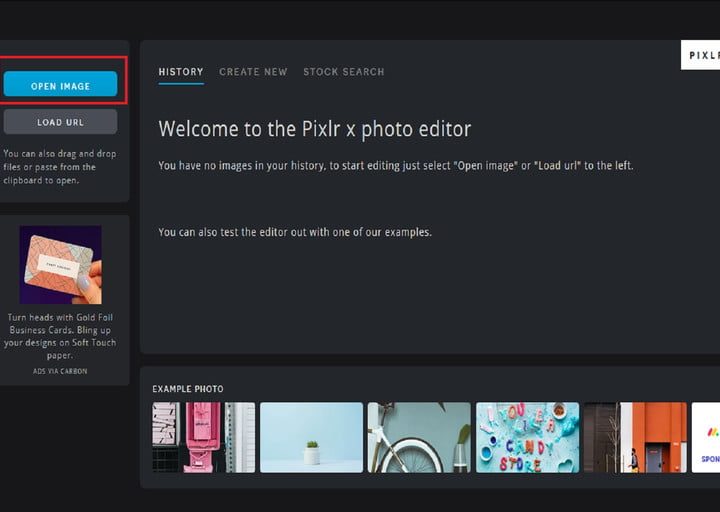720x512 pixels.
Task: Open the CREATE NEW tab
Action: coord(253,72)
